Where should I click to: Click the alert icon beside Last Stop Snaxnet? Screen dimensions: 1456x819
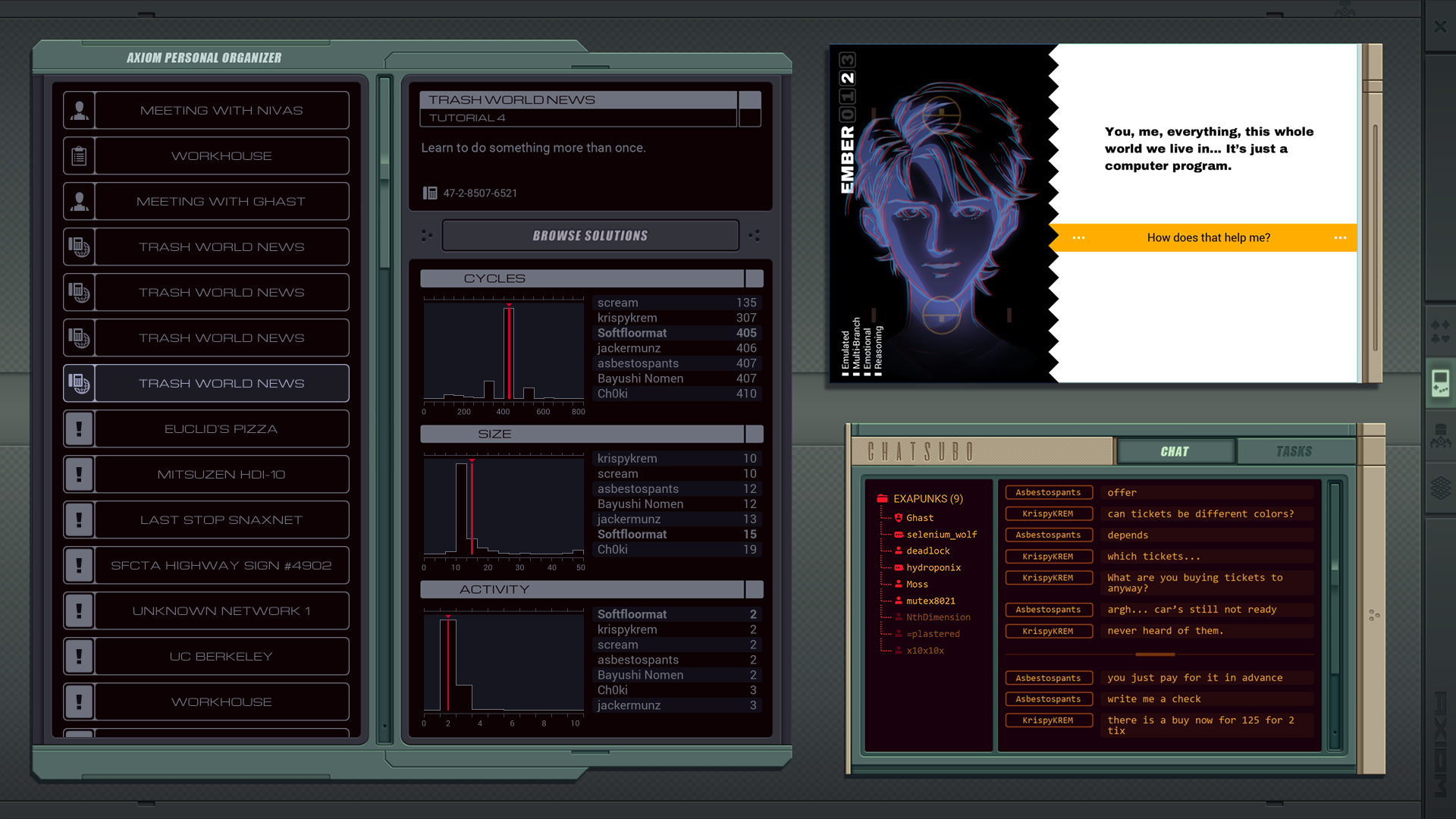[79, 520]
